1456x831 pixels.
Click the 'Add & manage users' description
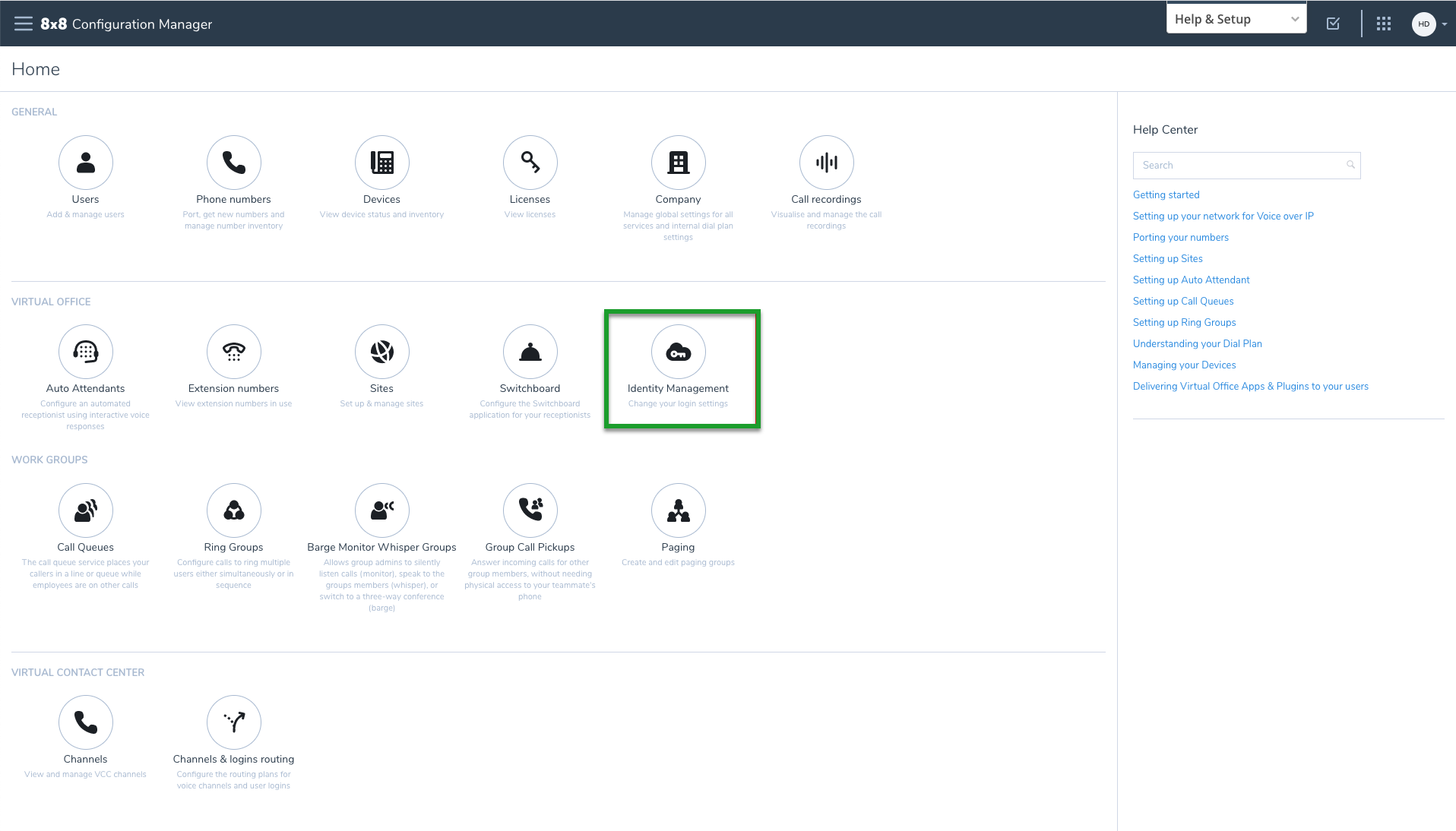pyautogui.click(x=85, y=215)
